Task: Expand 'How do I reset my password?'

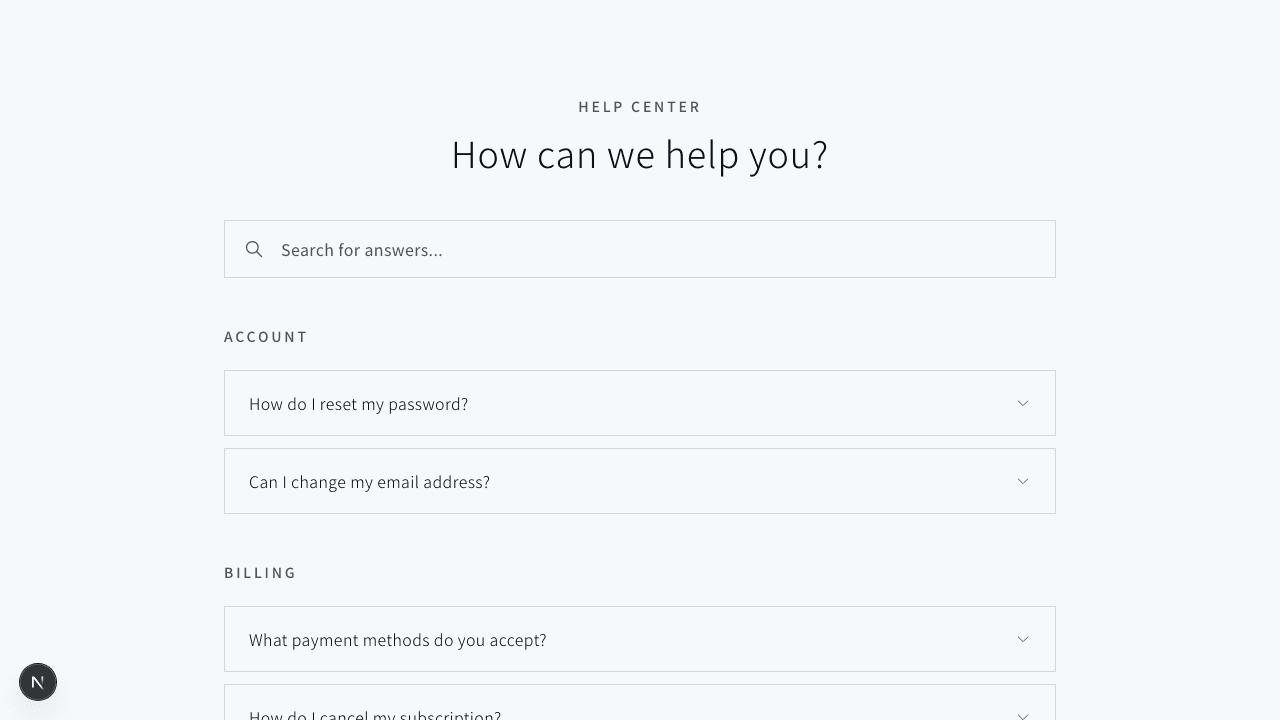Action: (358, 404)
